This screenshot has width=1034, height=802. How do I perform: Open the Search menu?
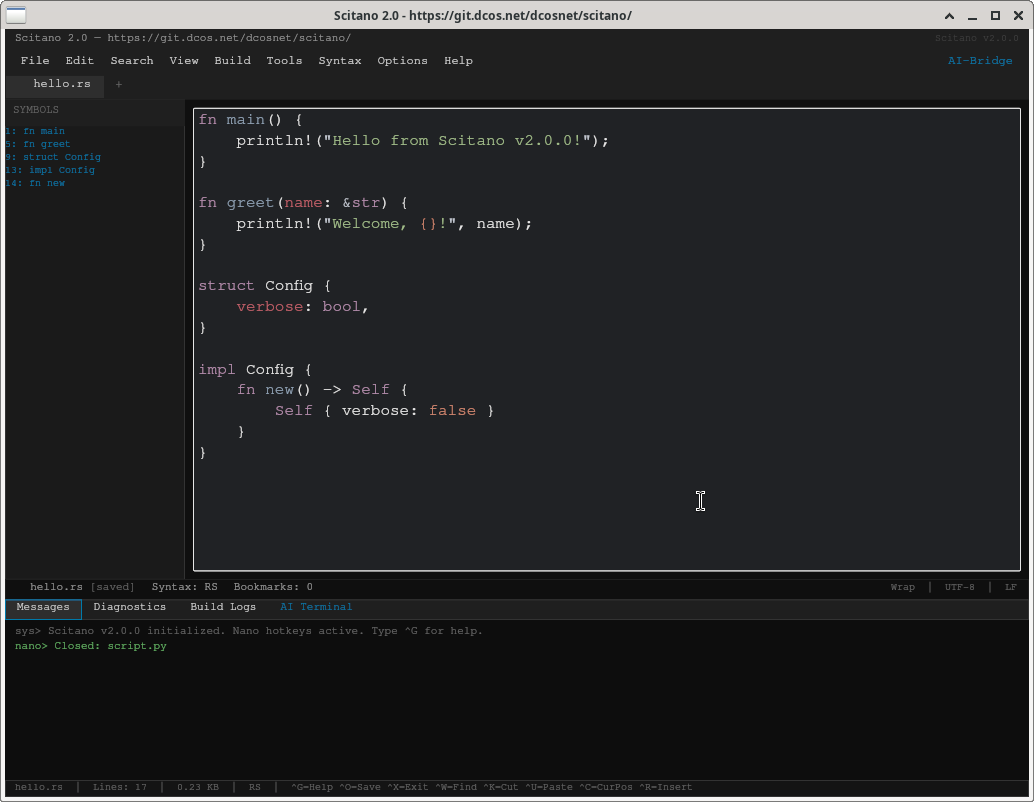tap(132, 61)
